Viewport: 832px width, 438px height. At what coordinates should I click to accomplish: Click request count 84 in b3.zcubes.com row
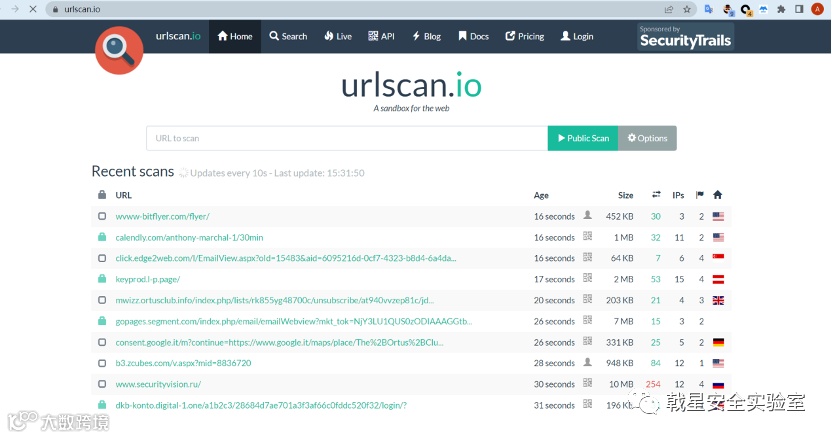(656, 363)
